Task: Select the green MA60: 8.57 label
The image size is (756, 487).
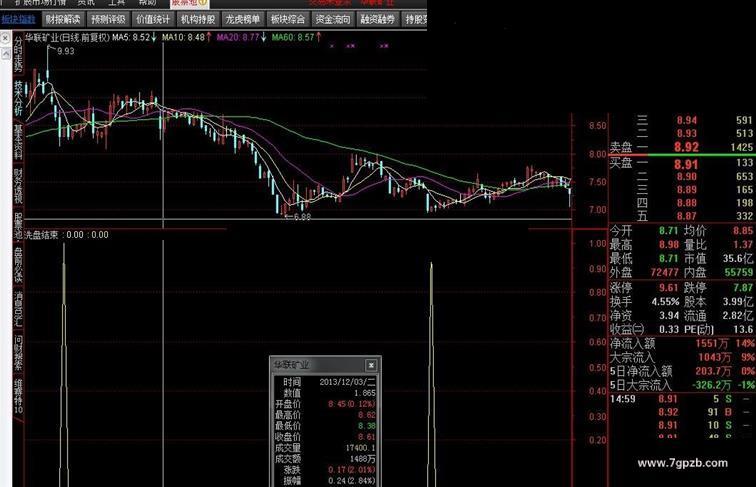Action: 297,37
